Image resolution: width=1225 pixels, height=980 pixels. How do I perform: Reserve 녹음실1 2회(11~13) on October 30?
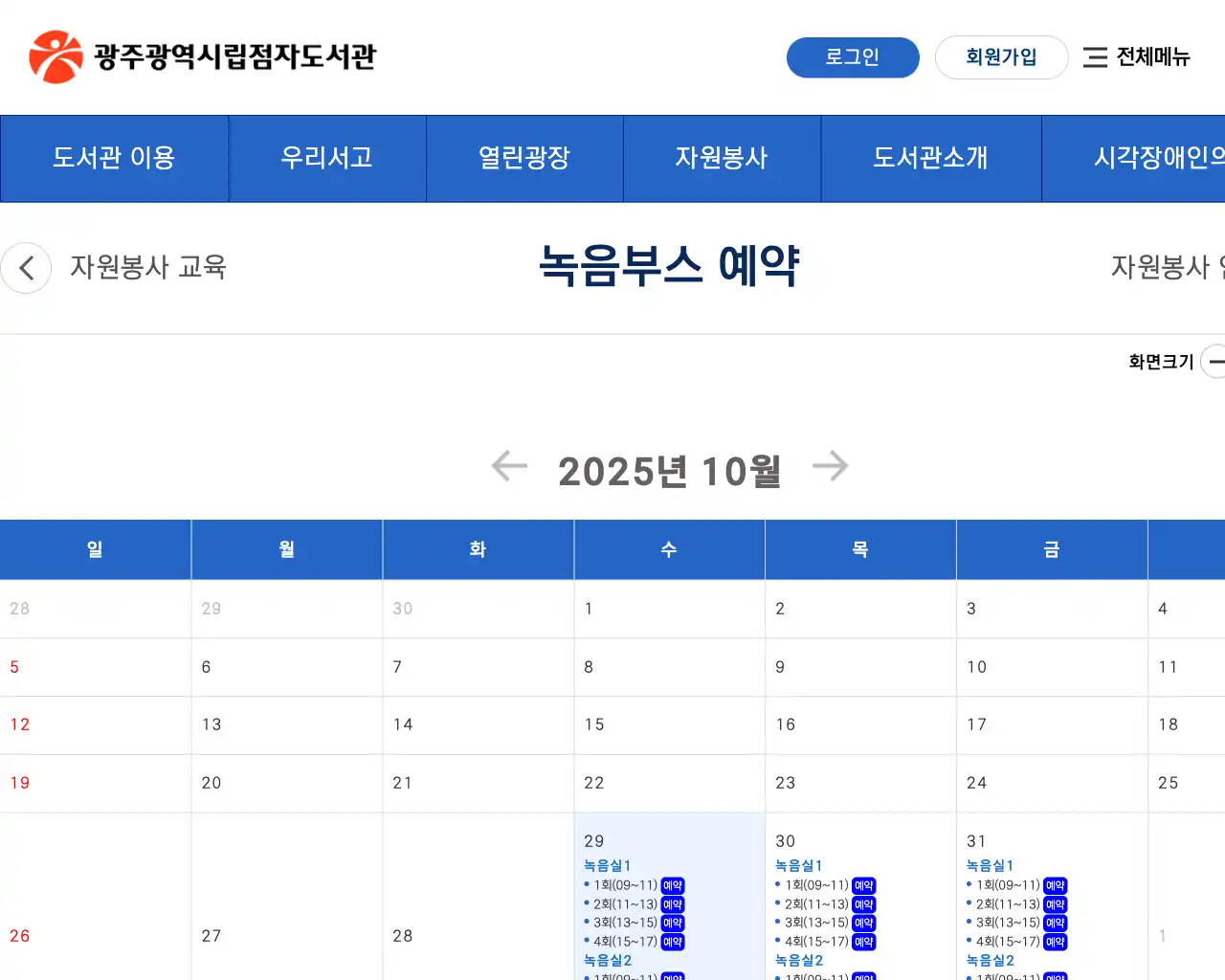(864, 904)
